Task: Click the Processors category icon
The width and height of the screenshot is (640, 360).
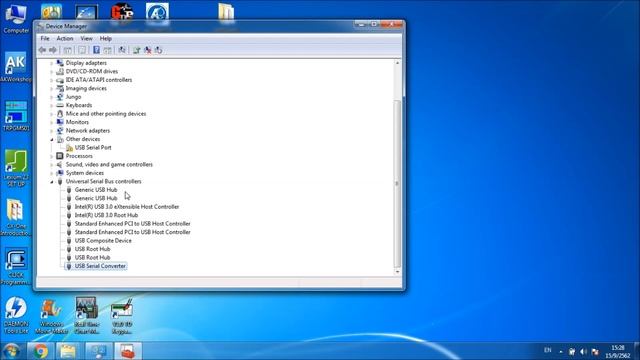Action: coord(60,156)
